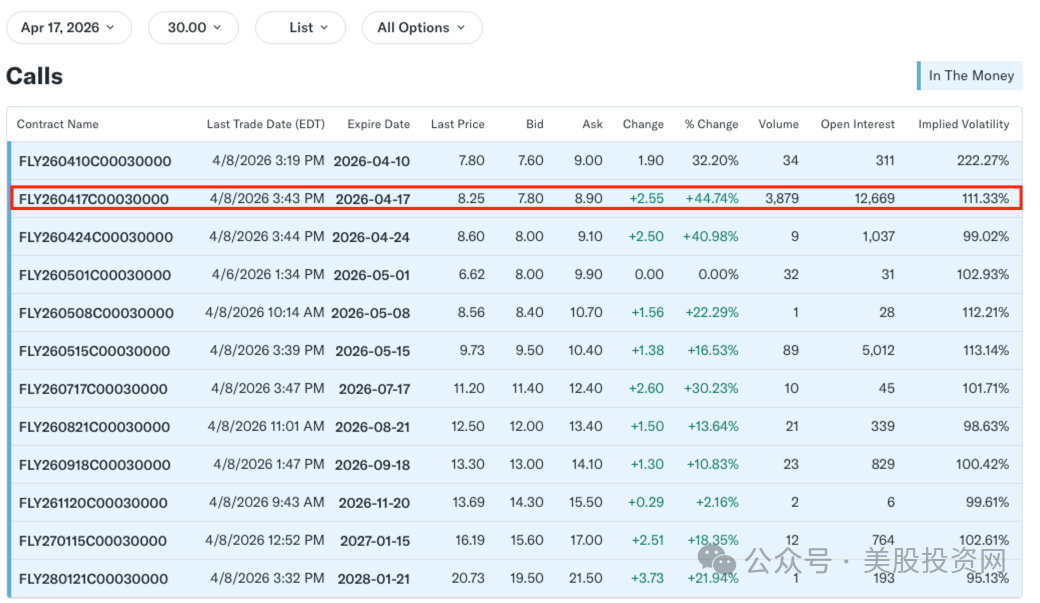1040x603 pixels.
Task: Click the WeChat logo icon in watermark
Action: (716, 559)
